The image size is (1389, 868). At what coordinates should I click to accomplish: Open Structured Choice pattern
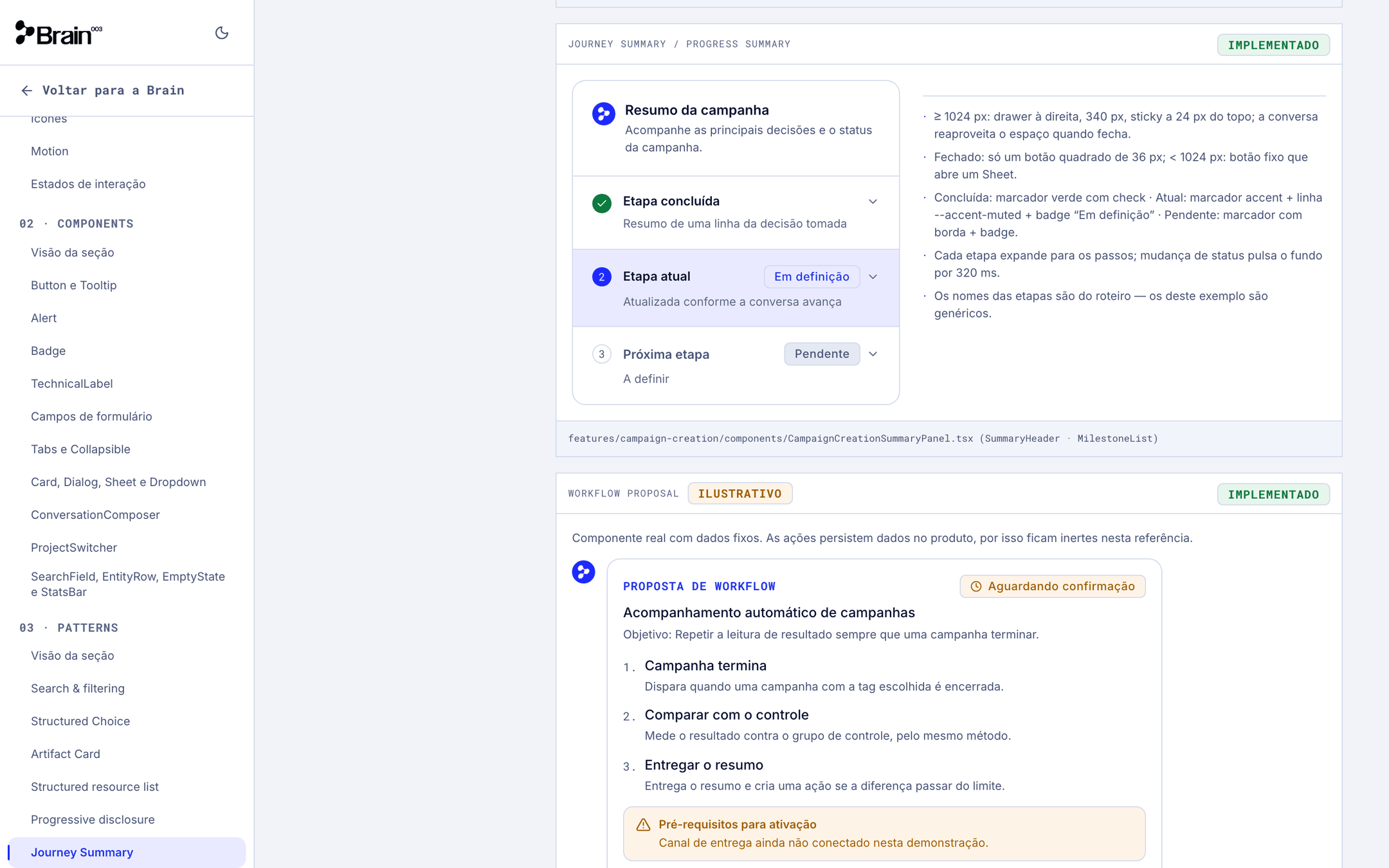tap(80, 721)
